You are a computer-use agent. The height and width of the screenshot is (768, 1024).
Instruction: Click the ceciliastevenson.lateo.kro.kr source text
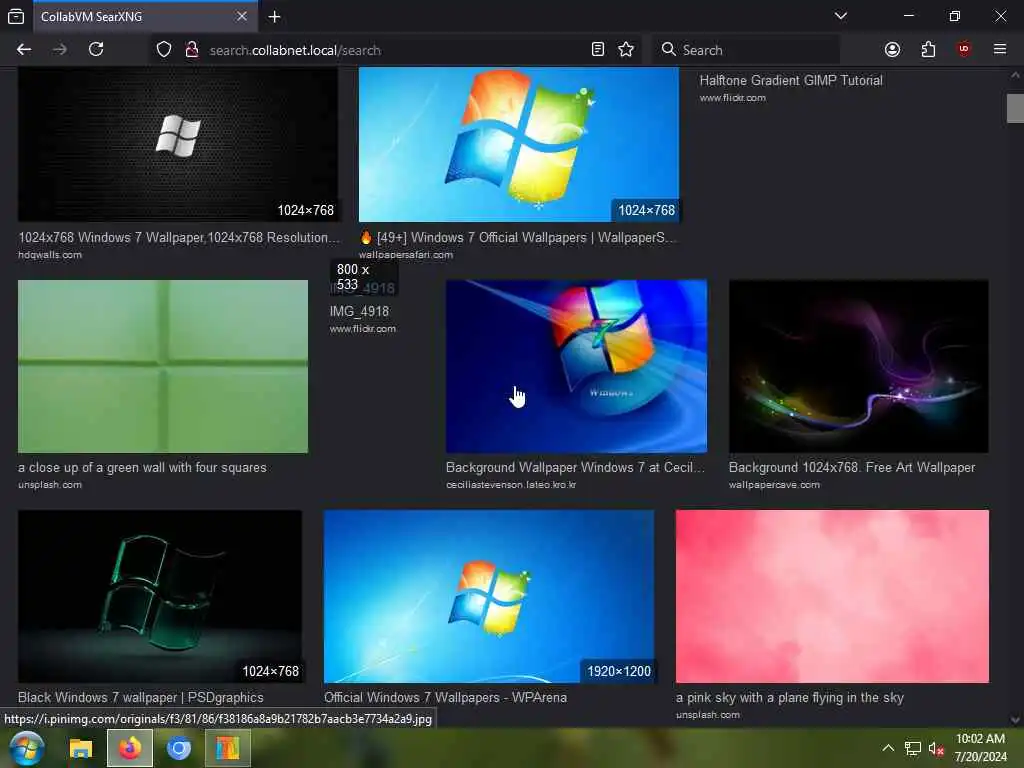[511, 485]
